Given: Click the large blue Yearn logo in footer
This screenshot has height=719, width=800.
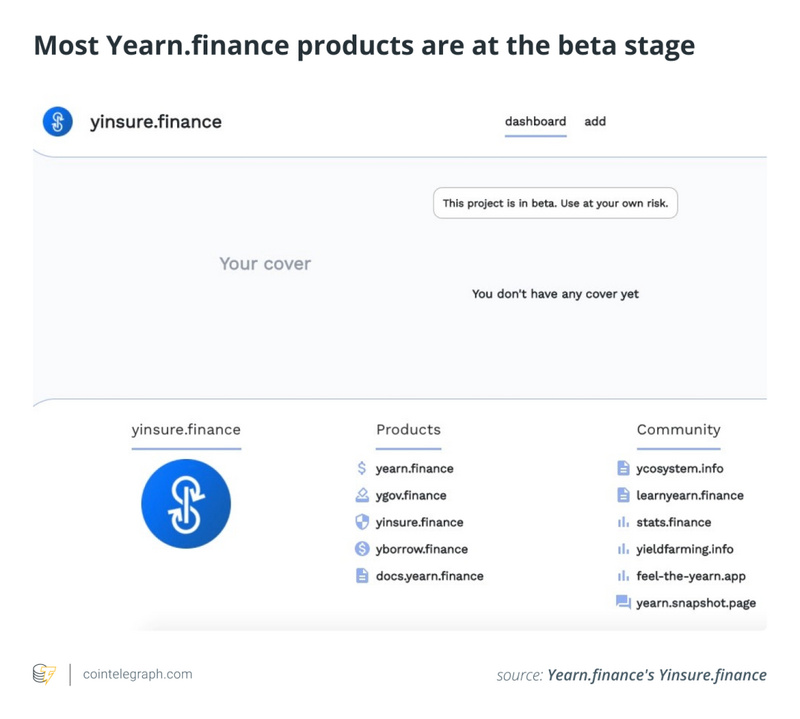Looking at the screenshot, I should point(186,503).
